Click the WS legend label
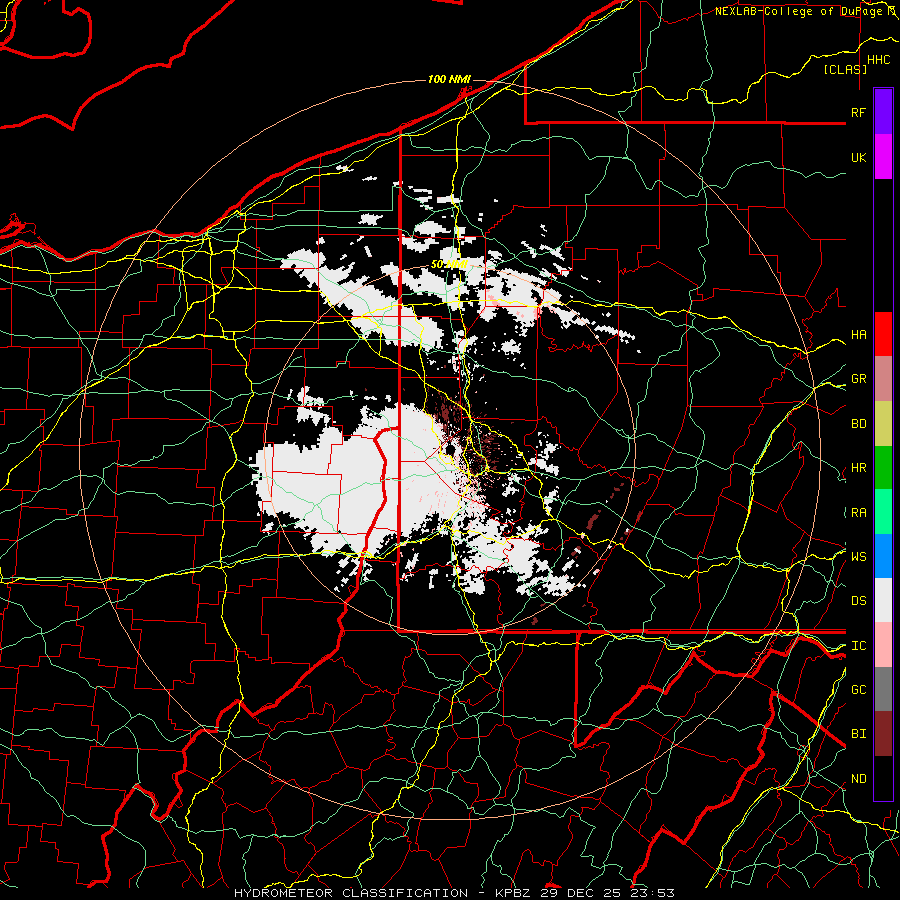The width and height of the screenshot is (900, 900). point(858,556)
